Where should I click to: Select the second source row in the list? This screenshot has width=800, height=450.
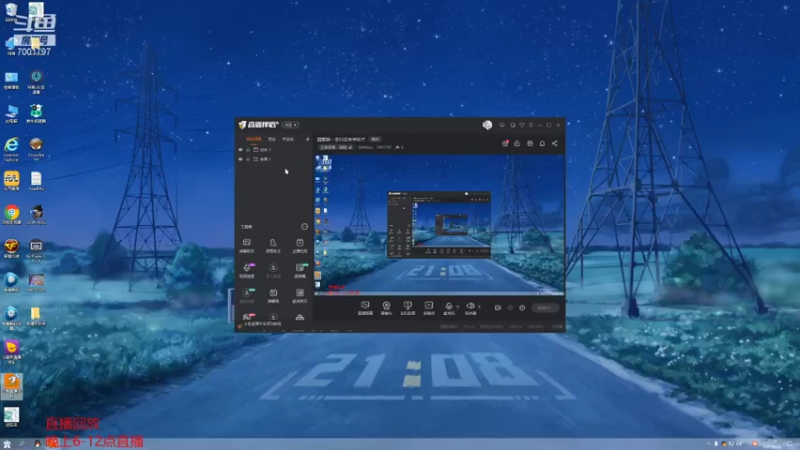point(274,159)
